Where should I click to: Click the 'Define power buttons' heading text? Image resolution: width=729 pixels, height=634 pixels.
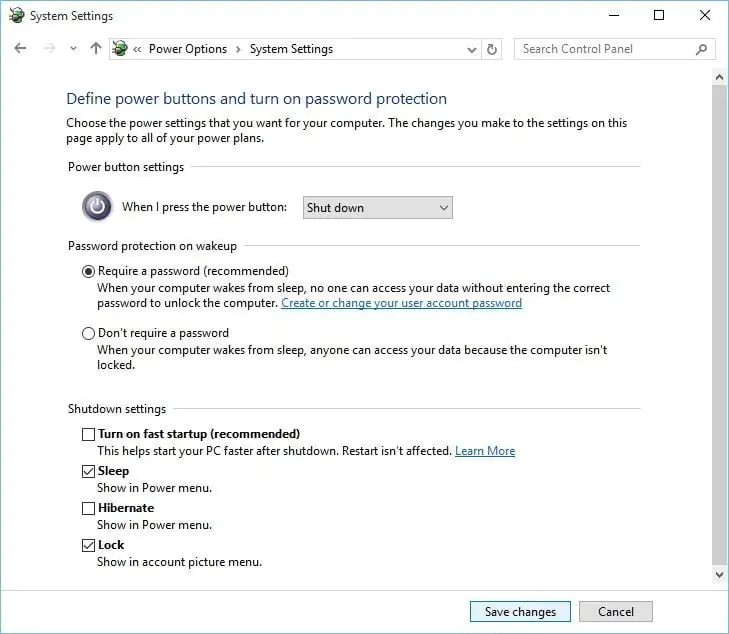(256, 99)
